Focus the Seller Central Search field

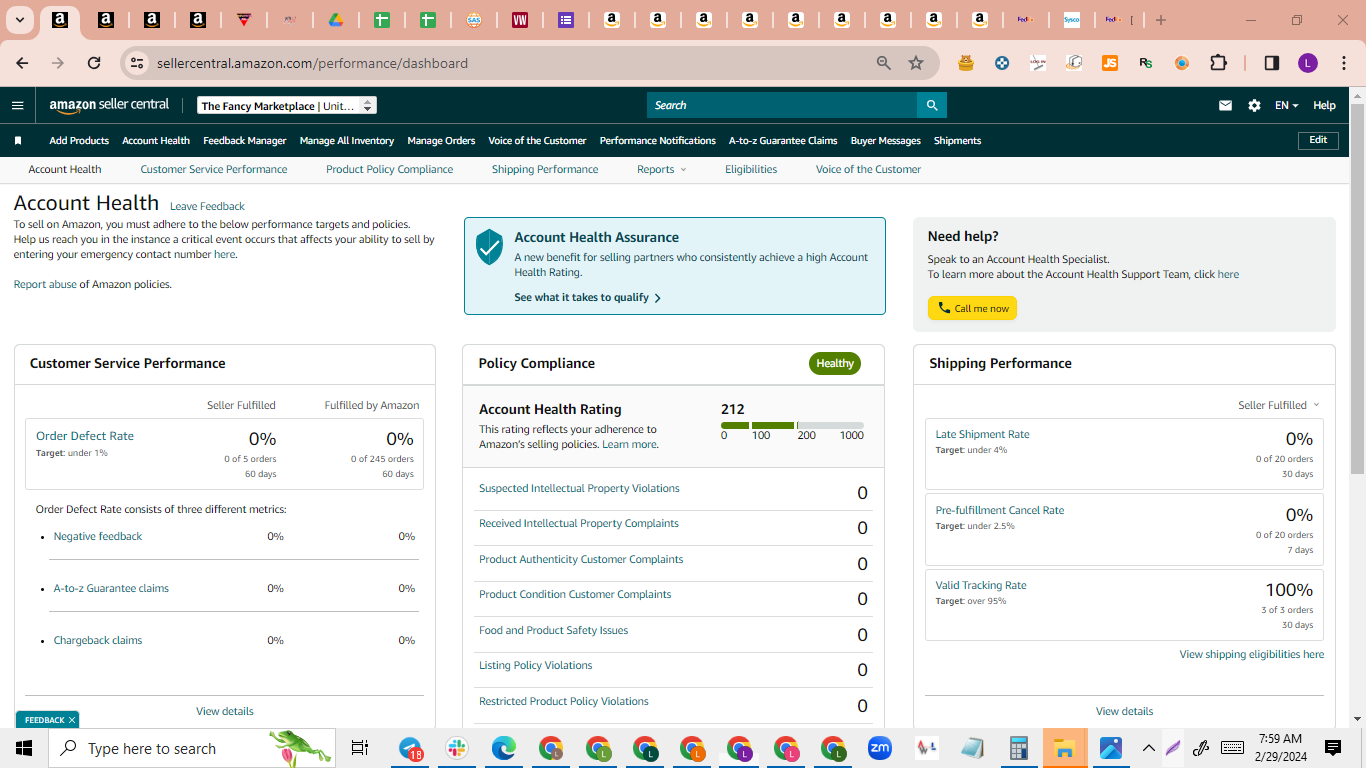pyautogui.click(x=782, y=105)
